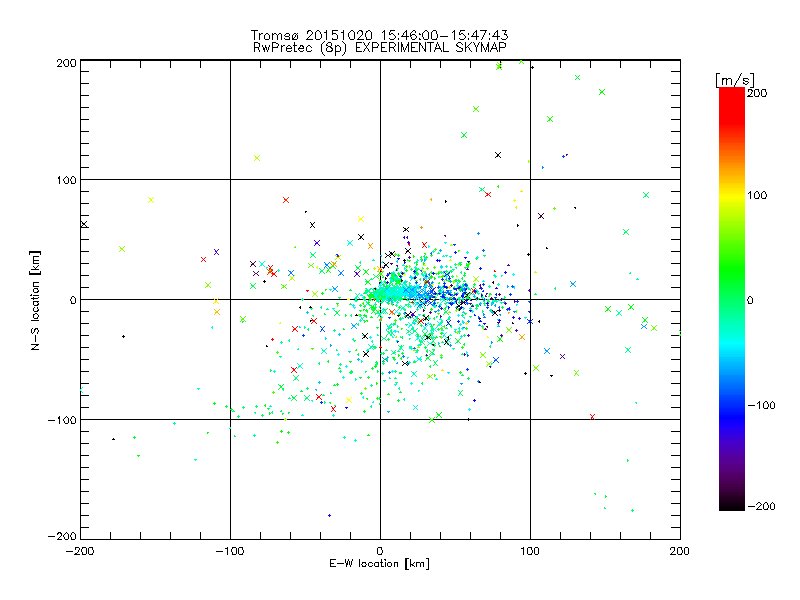Click the y-axis tick label "100"
The width and height of the screenshot is (800, 600).
pos(66,180)
